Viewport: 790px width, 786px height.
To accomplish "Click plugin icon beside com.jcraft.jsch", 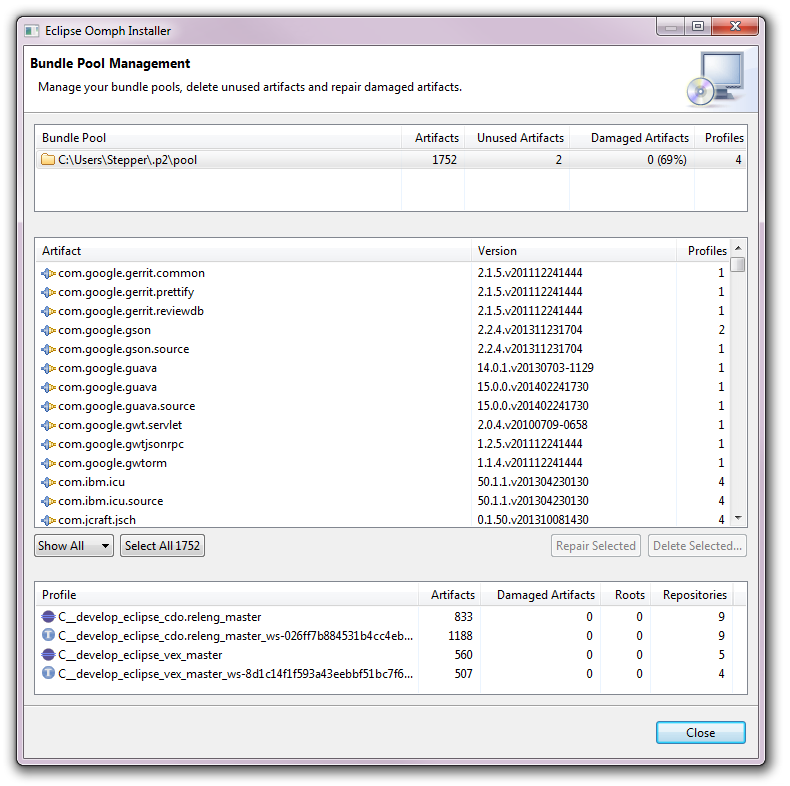I will tap(48, 520).
